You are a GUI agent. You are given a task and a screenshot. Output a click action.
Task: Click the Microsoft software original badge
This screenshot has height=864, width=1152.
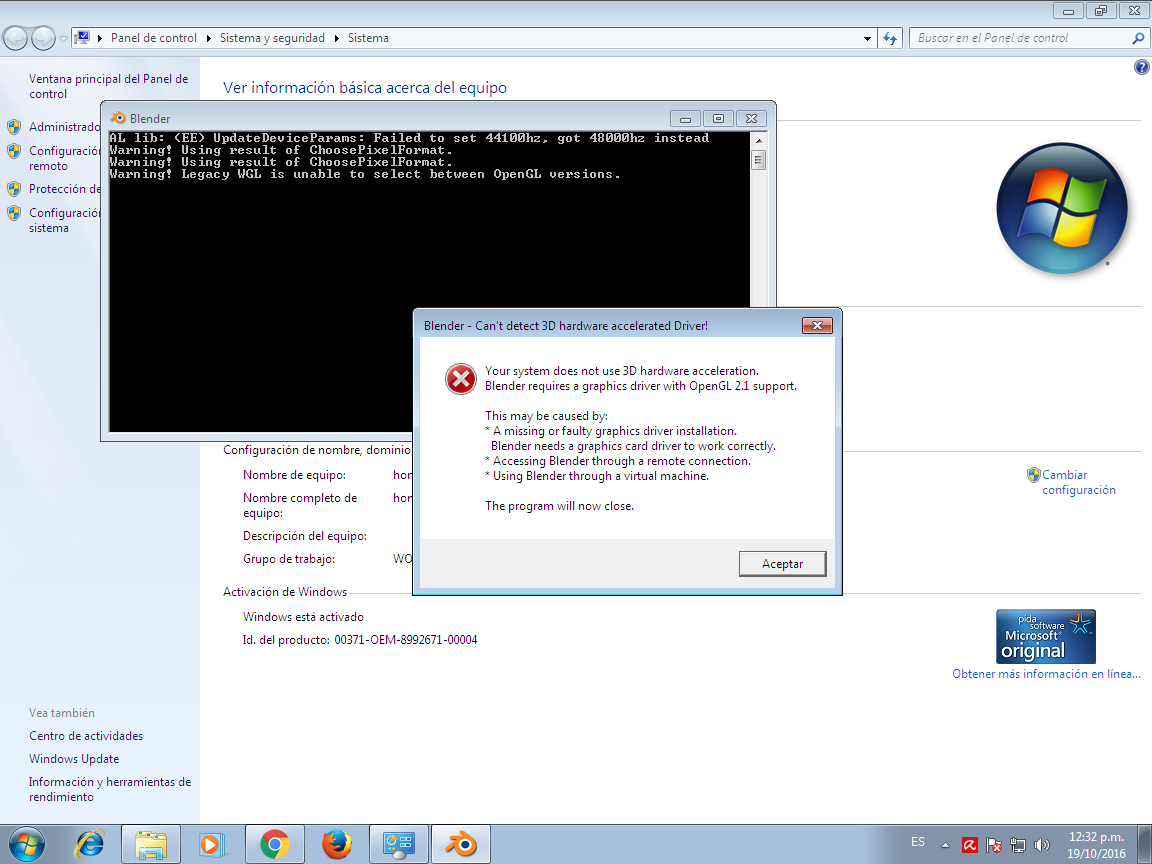coord(1045,636)
